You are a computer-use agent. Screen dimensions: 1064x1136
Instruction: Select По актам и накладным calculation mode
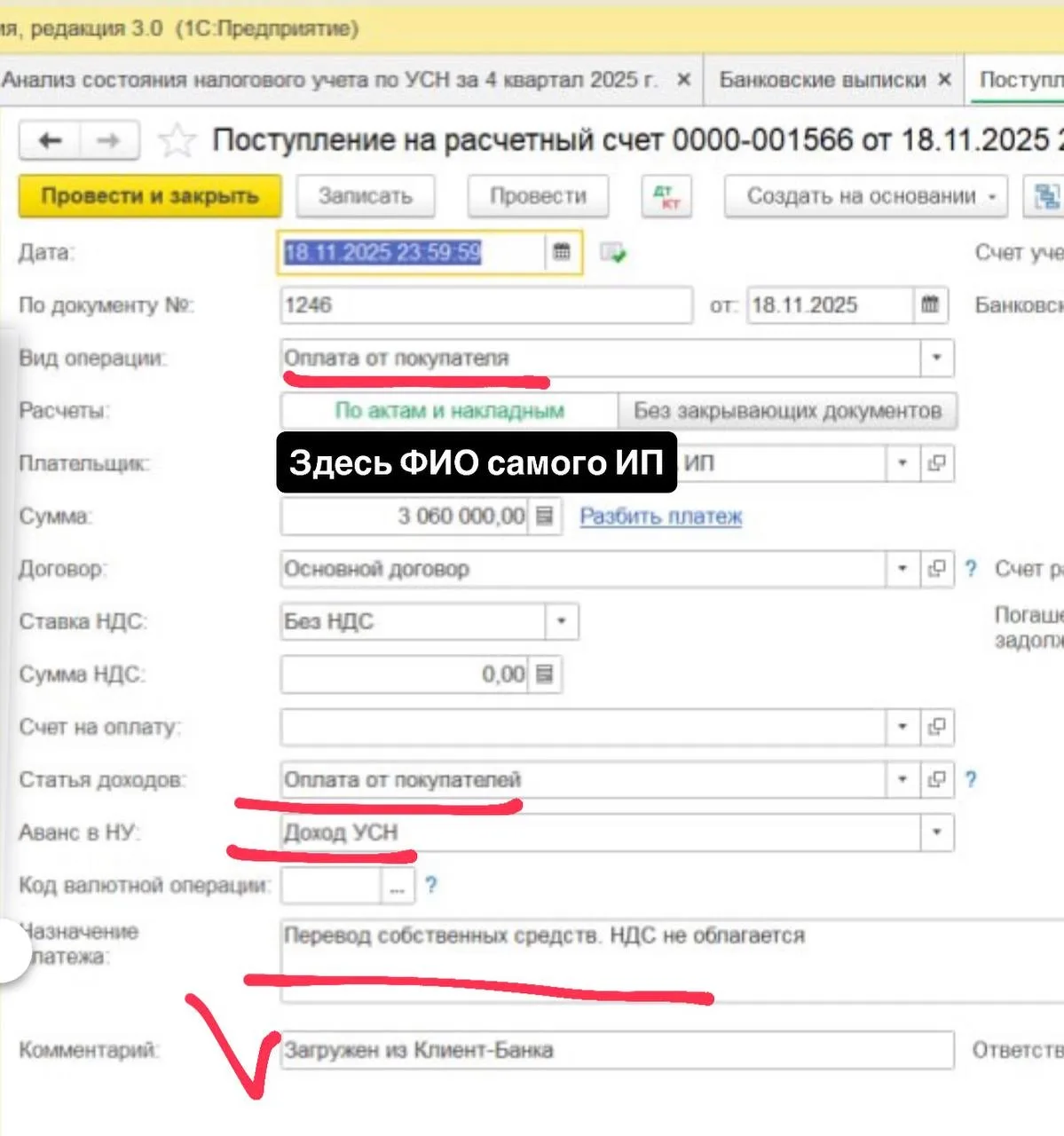tap(449, 411)
